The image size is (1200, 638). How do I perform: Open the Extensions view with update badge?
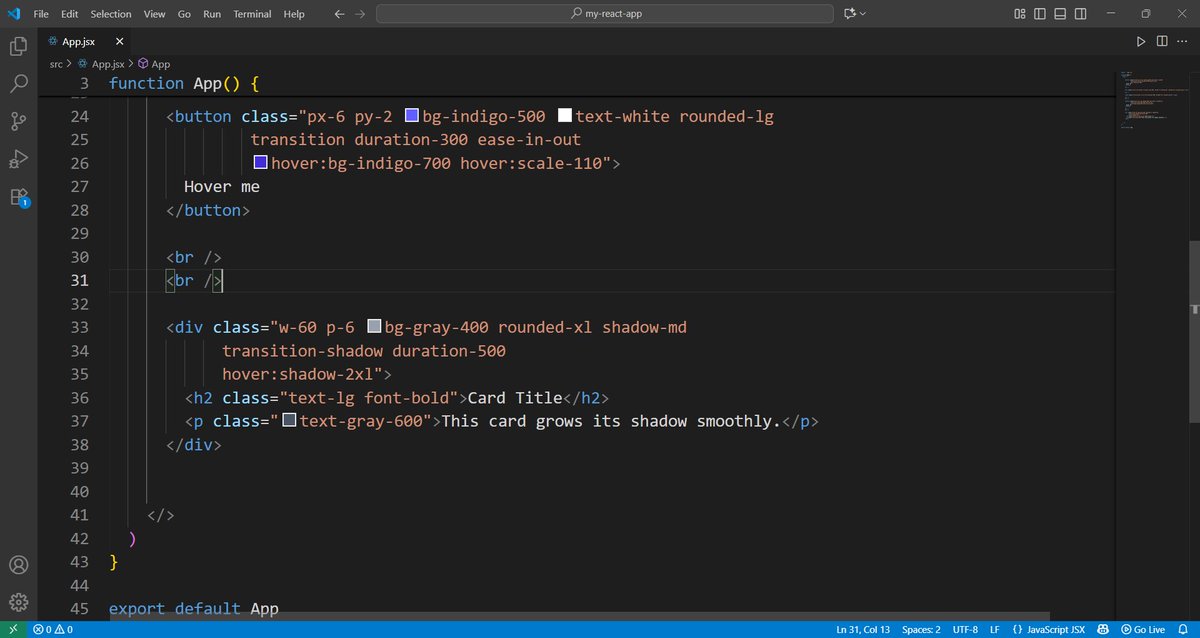click(x=18, y=197)
